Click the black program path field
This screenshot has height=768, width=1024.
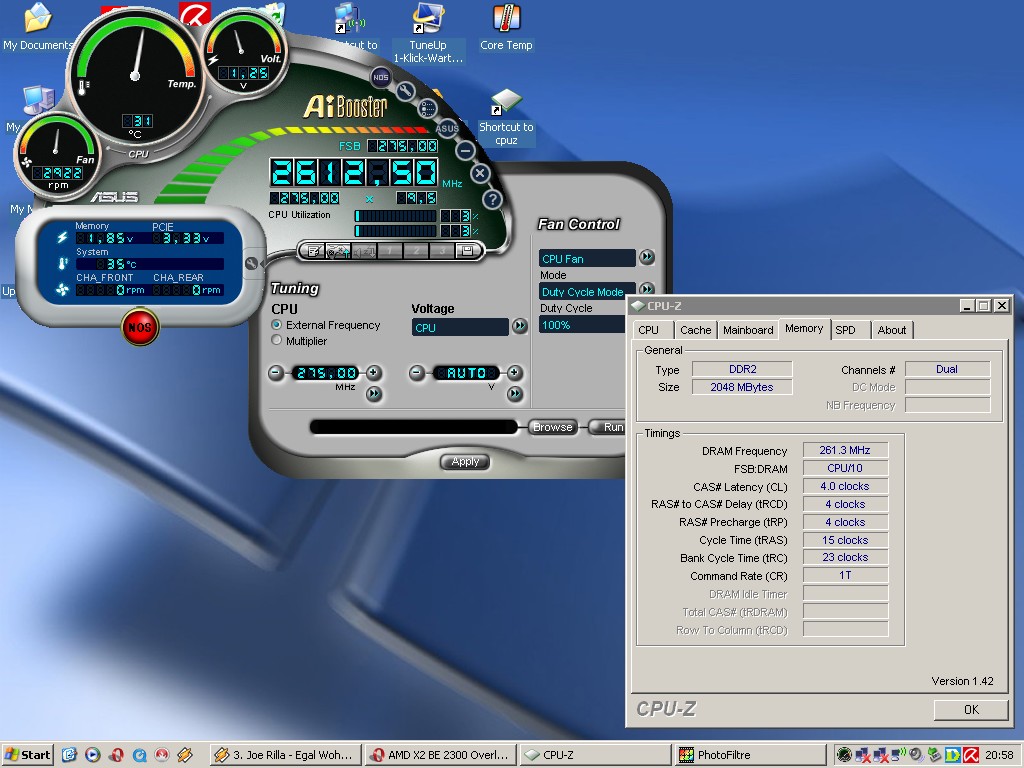tap(413, 427)
